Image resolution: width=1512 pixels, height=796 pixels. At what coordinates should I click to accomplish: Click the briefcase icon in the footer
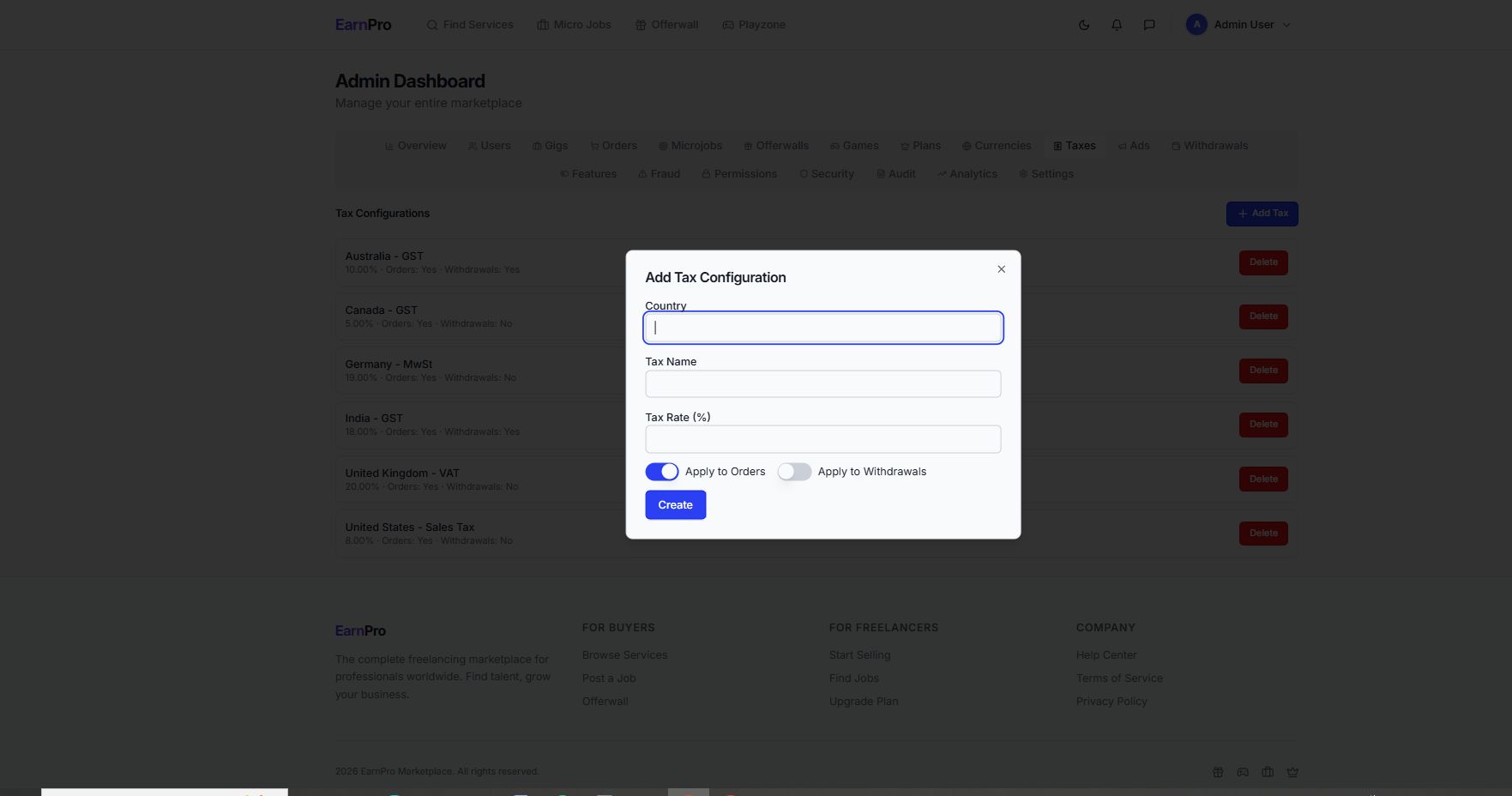tap(1268, 772)
